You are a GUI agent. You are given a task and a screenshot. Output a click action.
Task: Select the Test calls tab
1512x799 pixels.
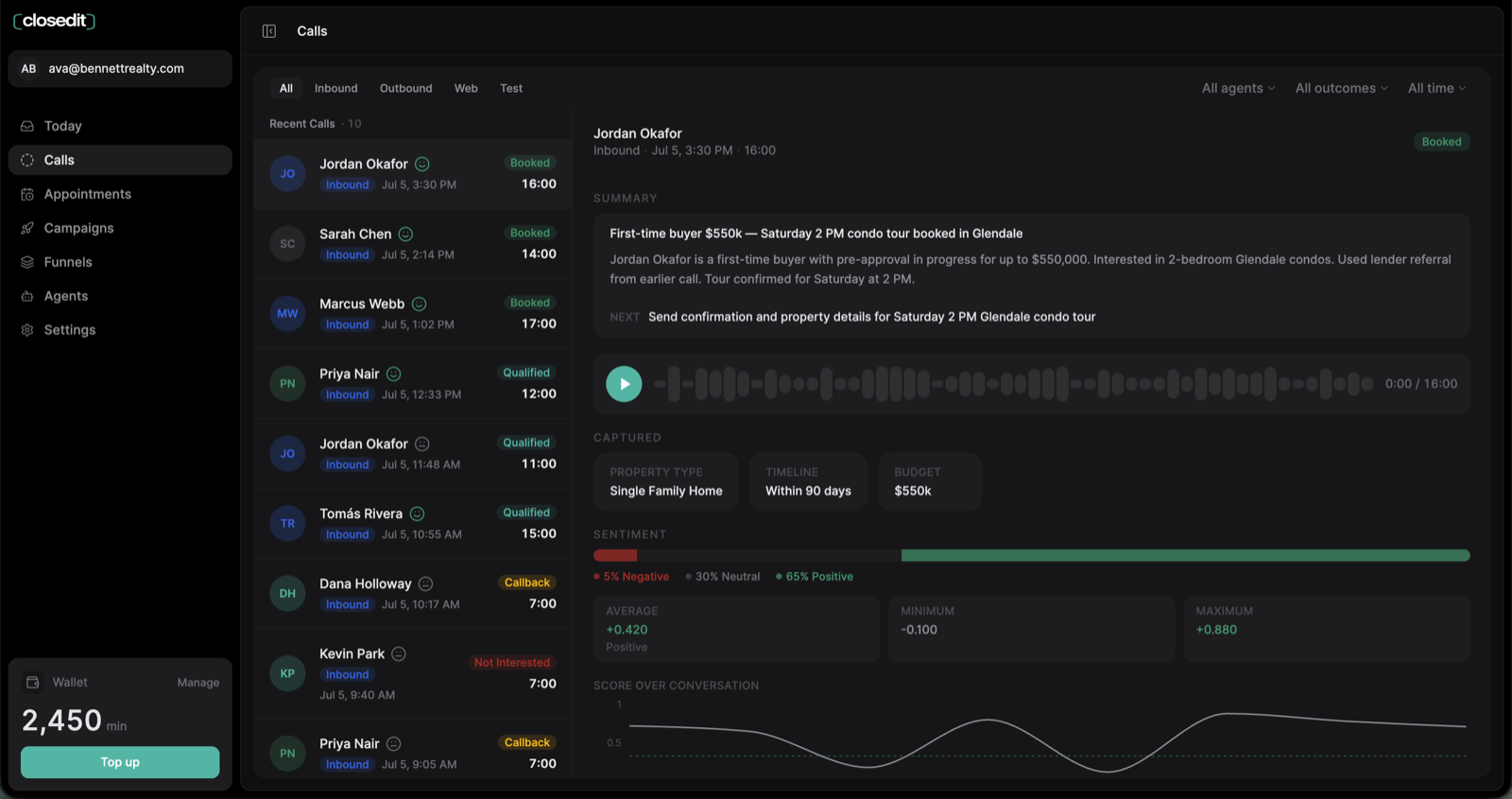(x=511, y=88)
